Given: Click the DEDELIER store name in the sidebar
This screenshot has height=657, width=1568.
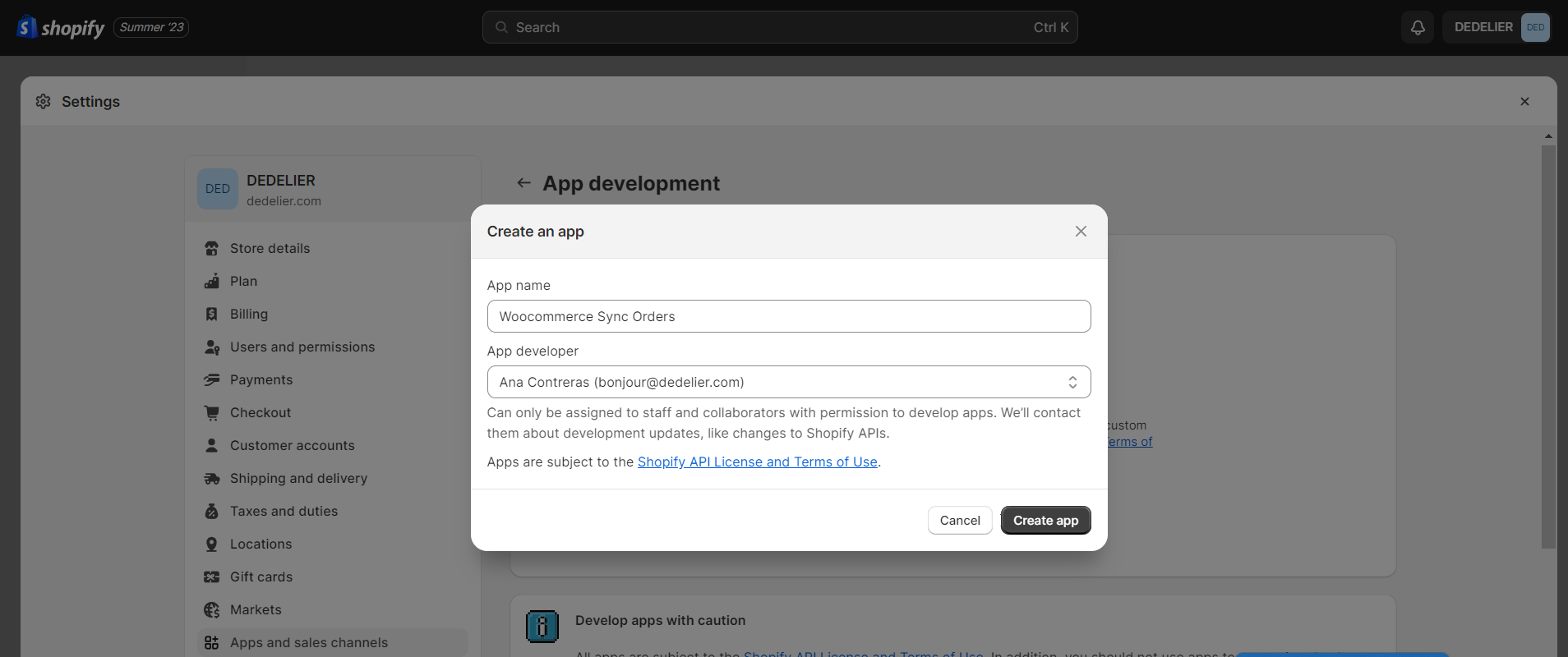Looking at the screenshot, I should (x=281, y=181).
